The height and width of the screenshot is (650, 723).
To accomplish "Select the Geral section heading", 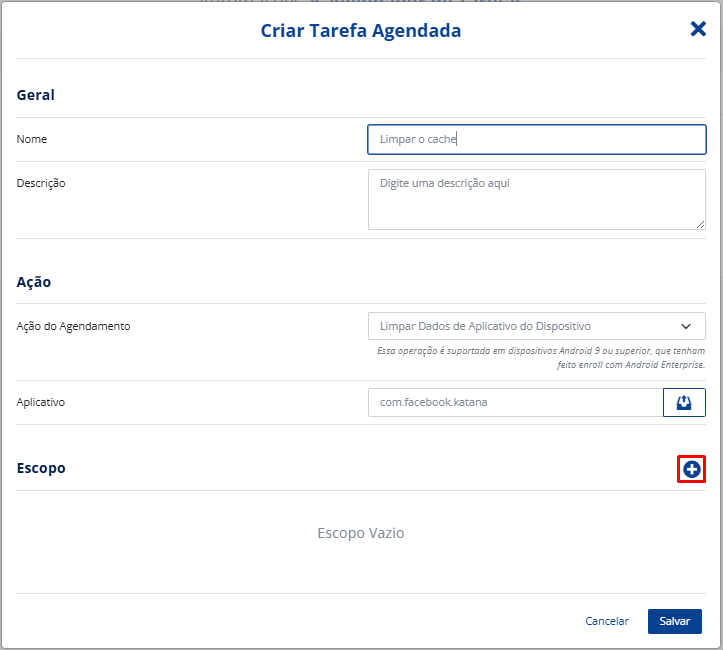I will [x=36, y=95].
